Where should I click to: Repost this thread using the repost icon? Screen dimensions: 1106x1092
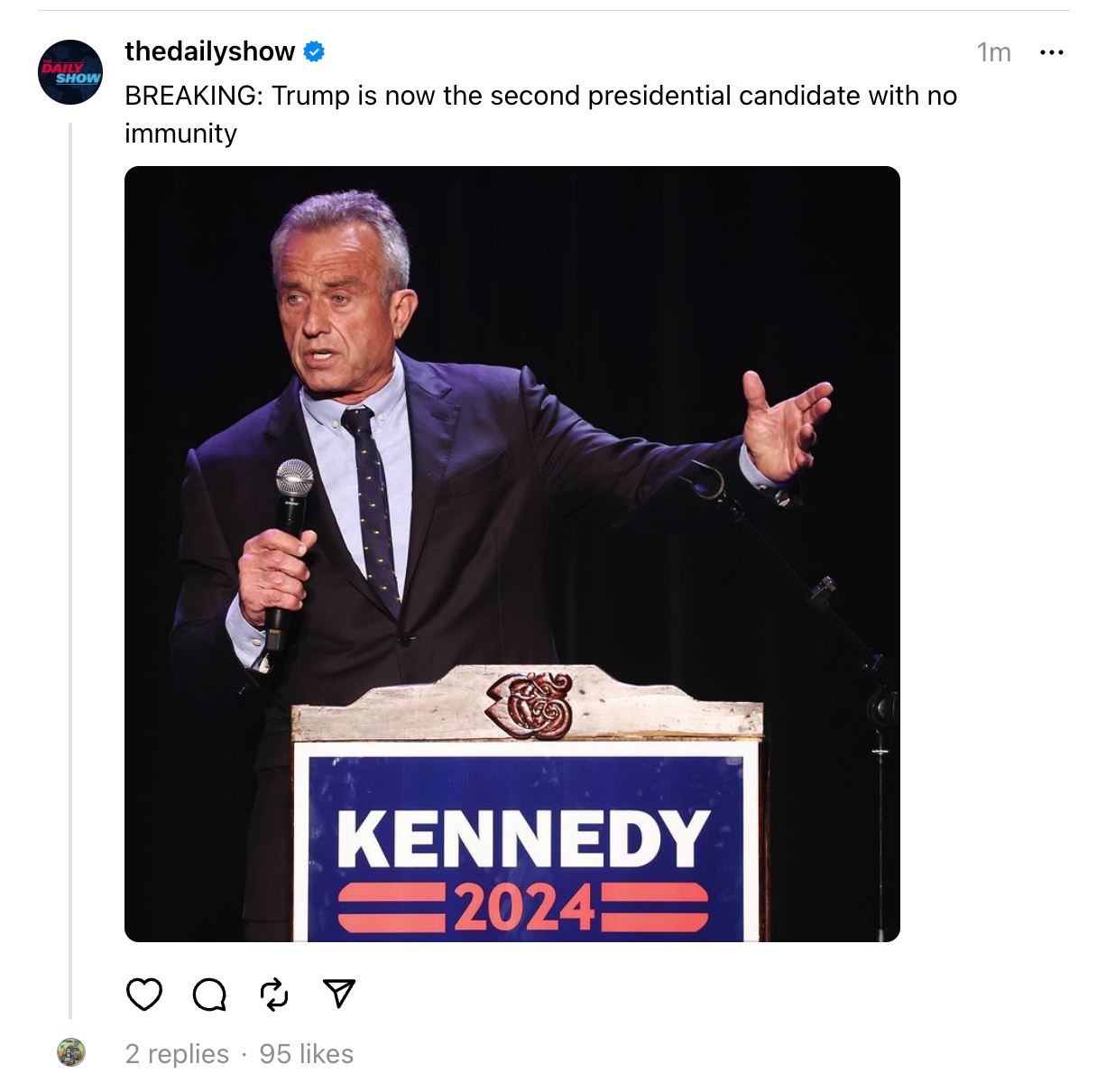274,995
